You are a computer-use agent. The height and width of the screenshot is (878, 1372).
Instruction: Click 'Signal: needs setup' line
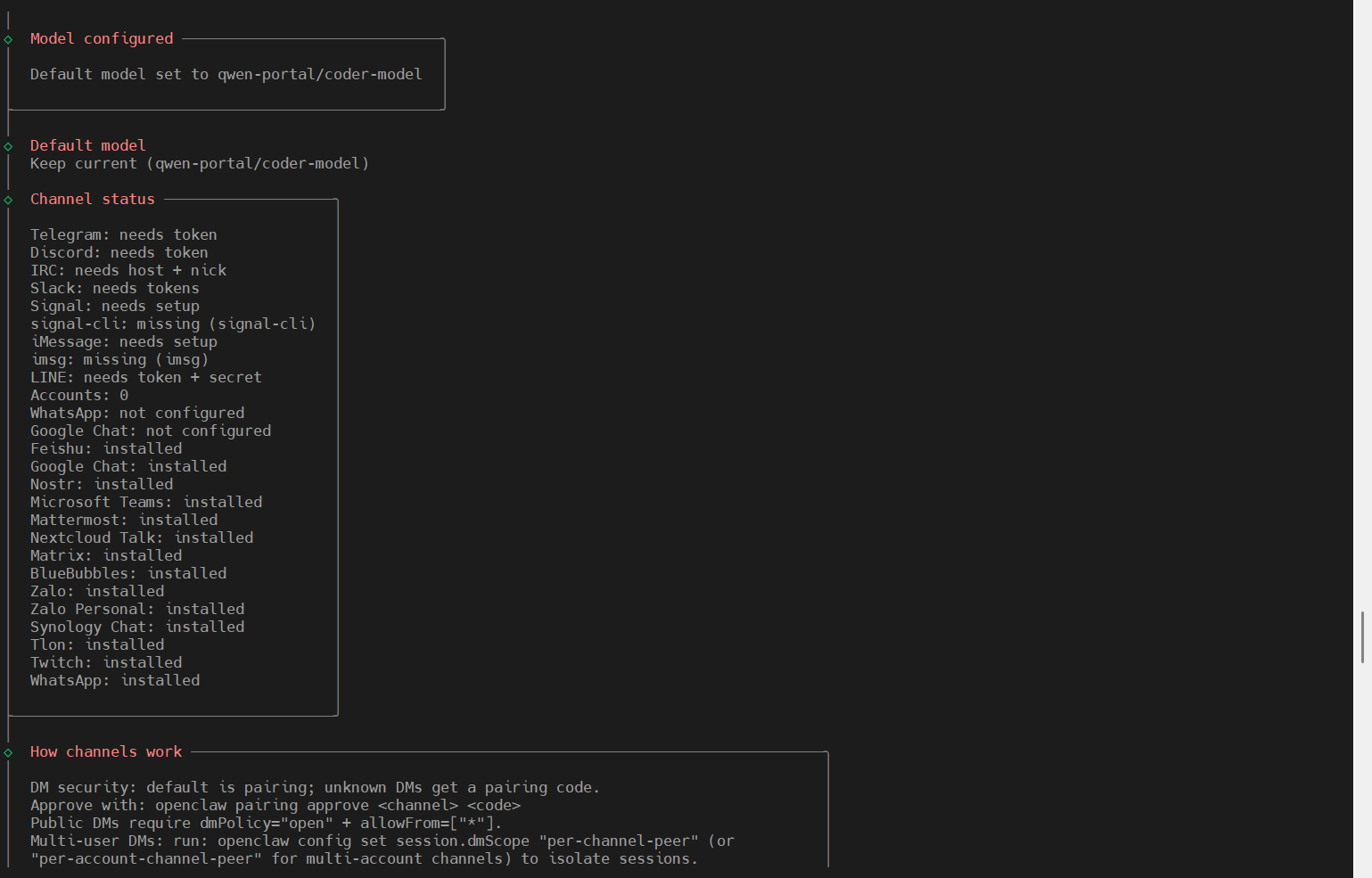click(x=115, y=306)
